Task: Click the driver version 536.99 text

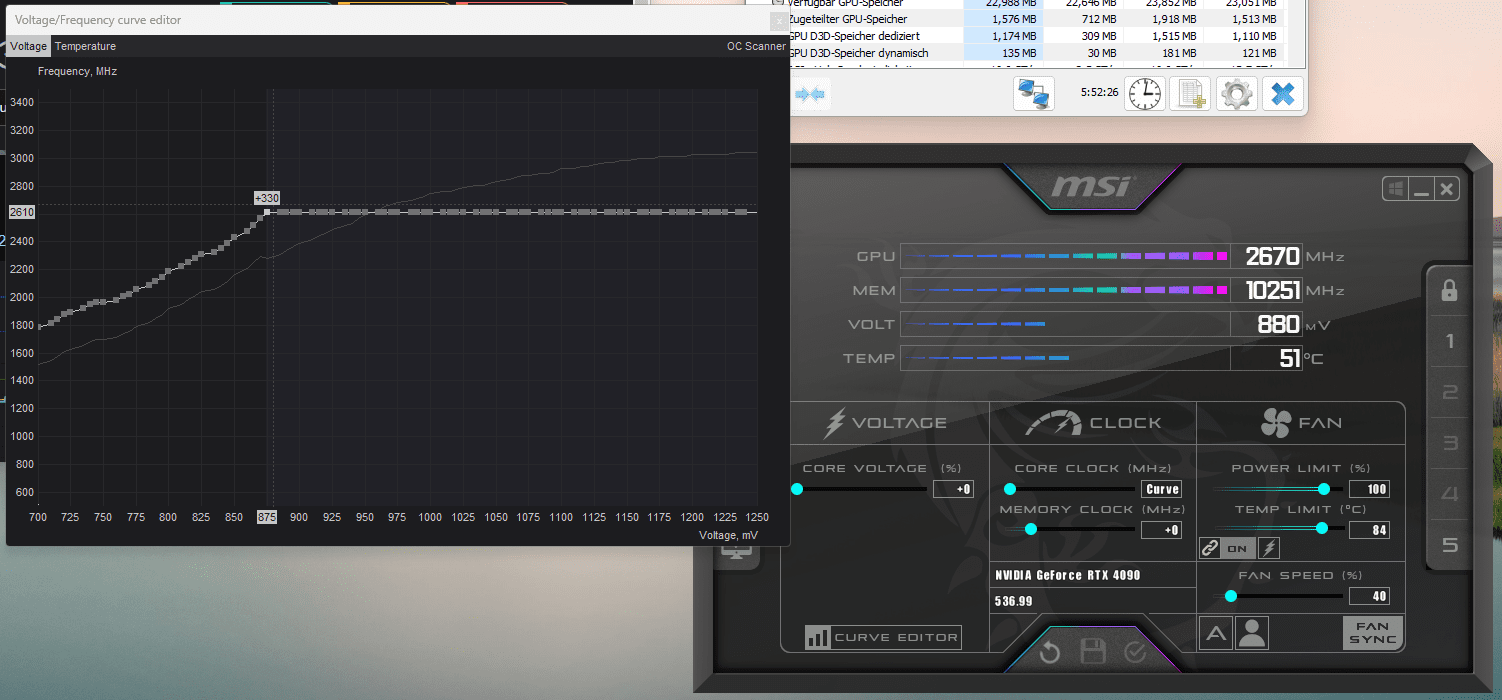Action: (1014, 601)
